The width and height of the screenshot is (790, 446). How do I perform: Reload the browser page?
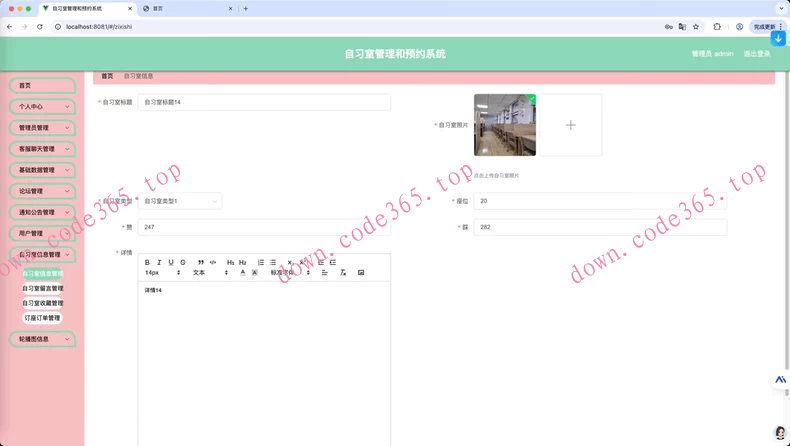point(40,27)
